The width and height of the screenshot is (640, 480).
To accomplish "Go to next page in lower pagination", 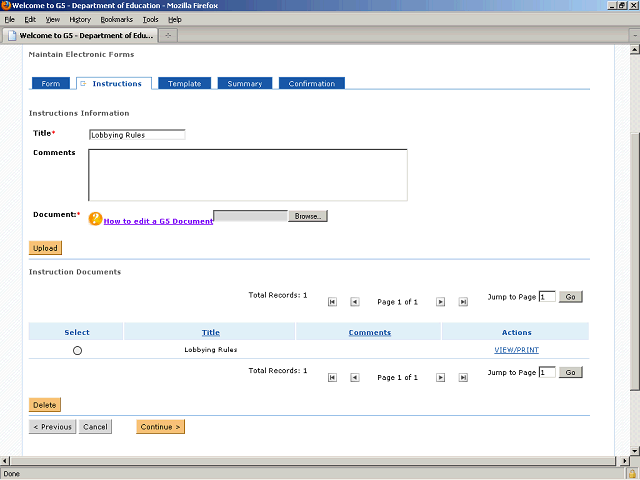I will click(440, 378).
